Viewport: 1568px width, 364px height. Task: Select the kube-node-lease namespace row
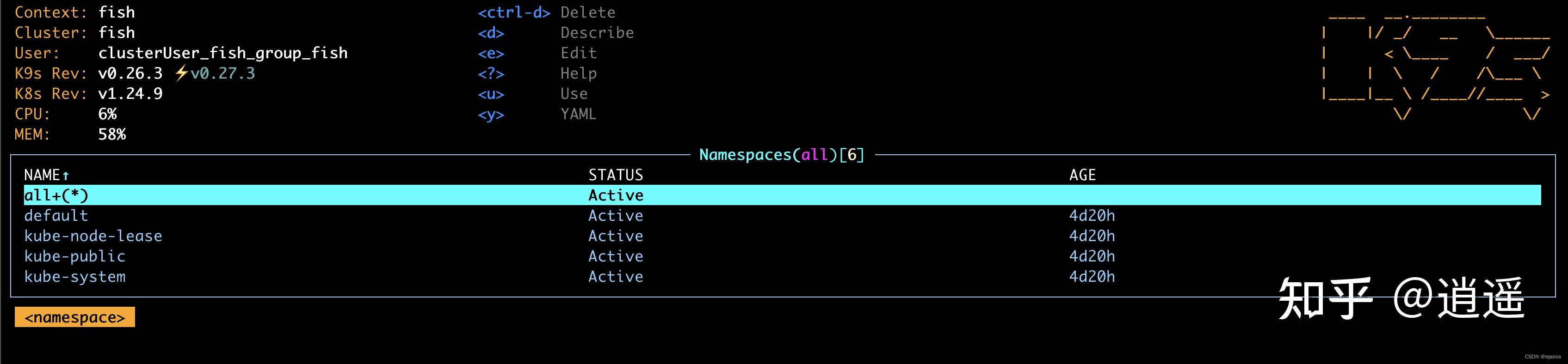(x=93, y=236)
